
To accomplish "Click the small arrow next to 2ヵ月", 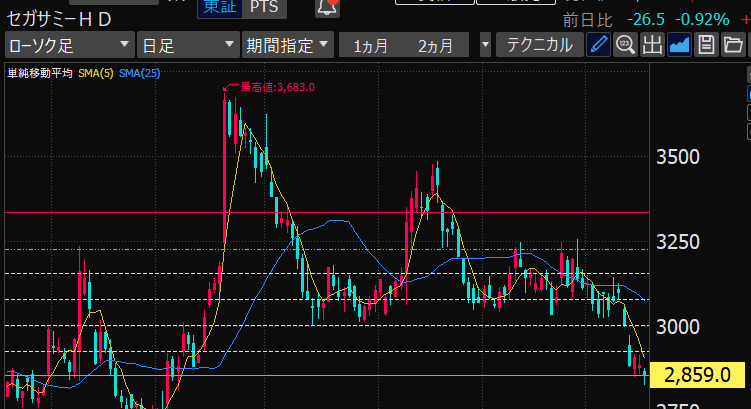I will pos(486,45).
